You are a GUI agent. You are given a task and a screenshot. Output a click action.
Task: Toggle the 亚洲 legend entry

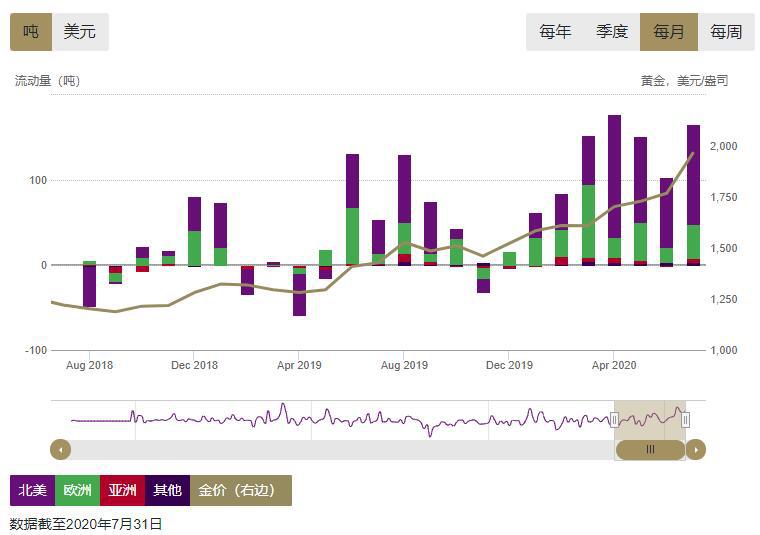[x=122, y=490]
